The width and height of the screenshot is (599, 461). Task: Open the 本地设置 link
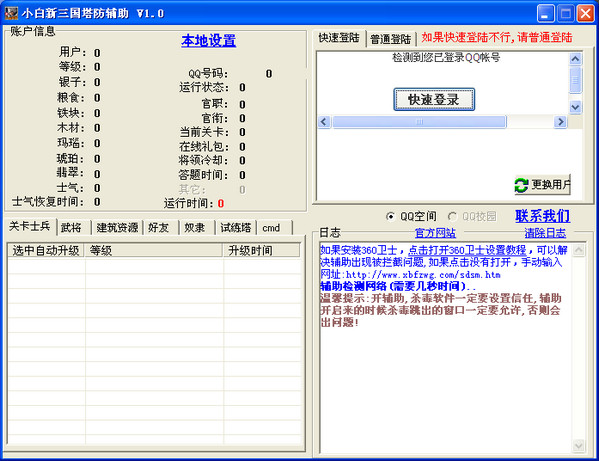point(209,40)
